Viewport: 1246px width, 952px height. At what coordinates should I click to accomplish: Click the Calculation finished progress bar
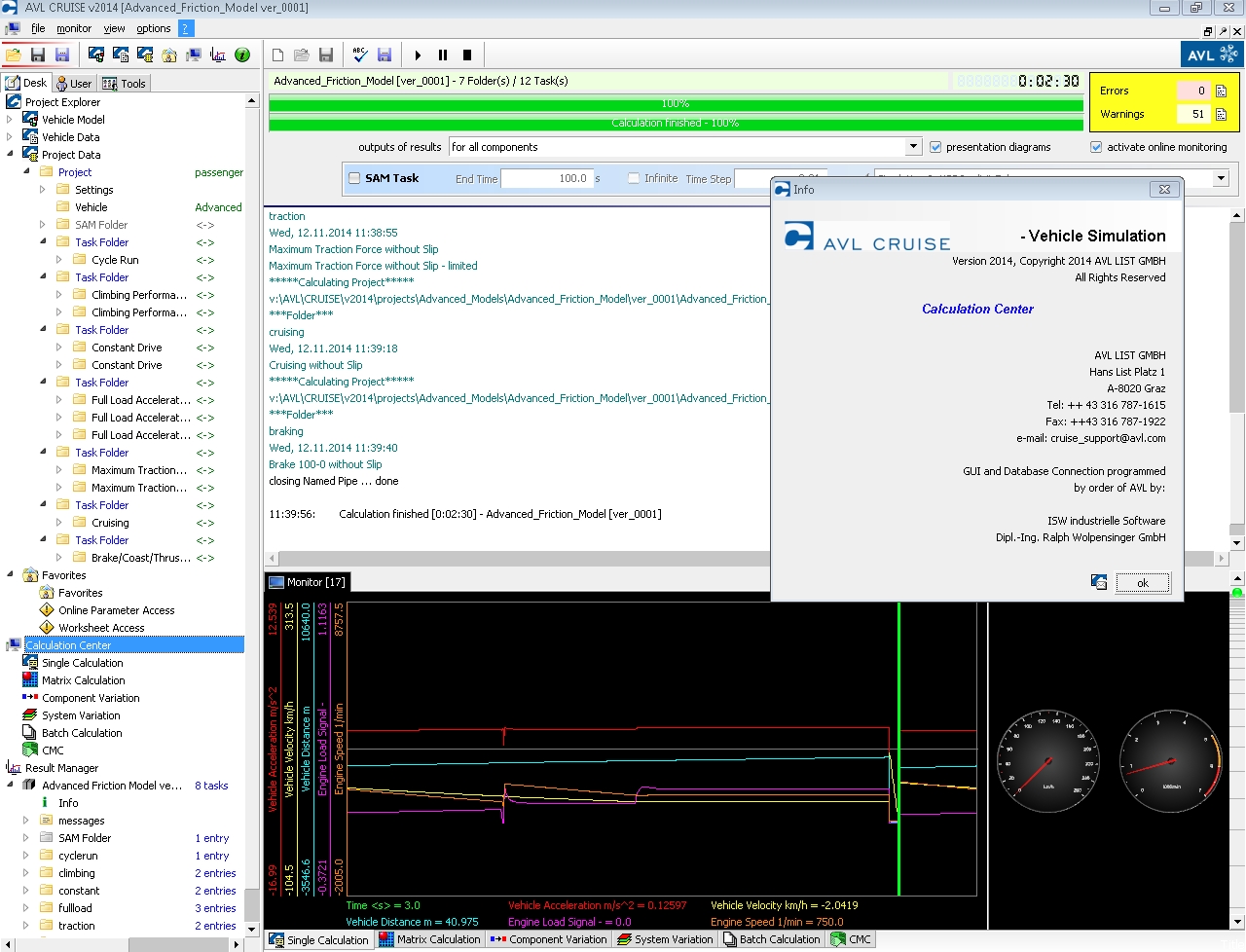click(676, 124)
